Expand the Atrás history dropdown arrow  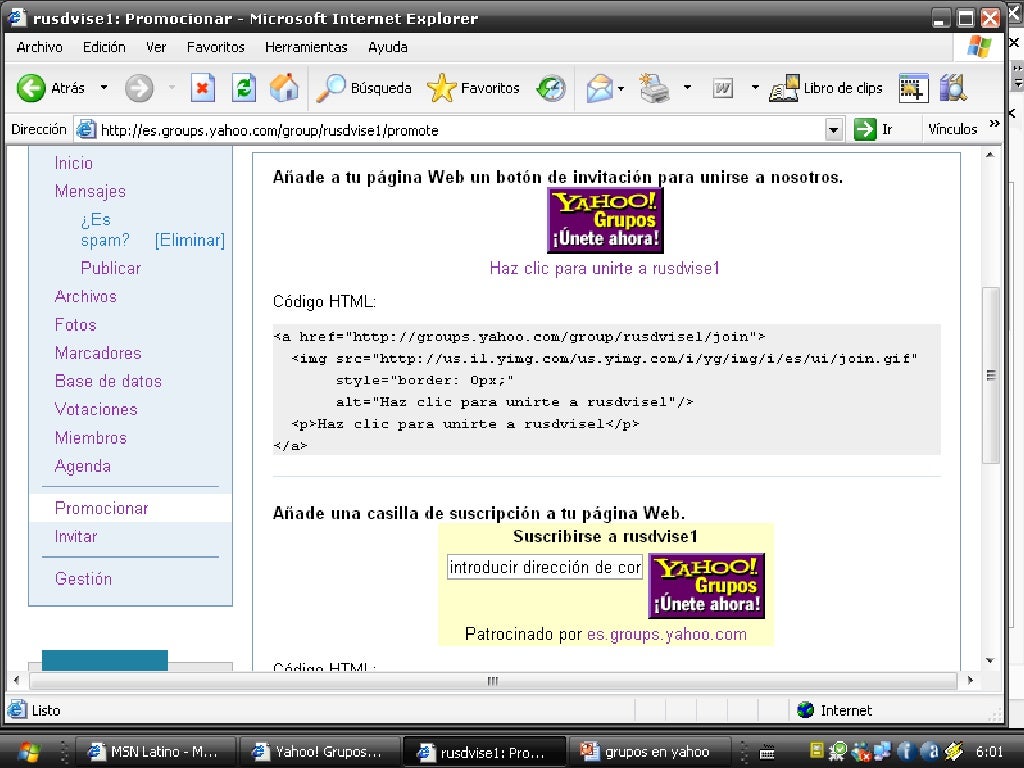pyautogui.click(x=104, y=88)
